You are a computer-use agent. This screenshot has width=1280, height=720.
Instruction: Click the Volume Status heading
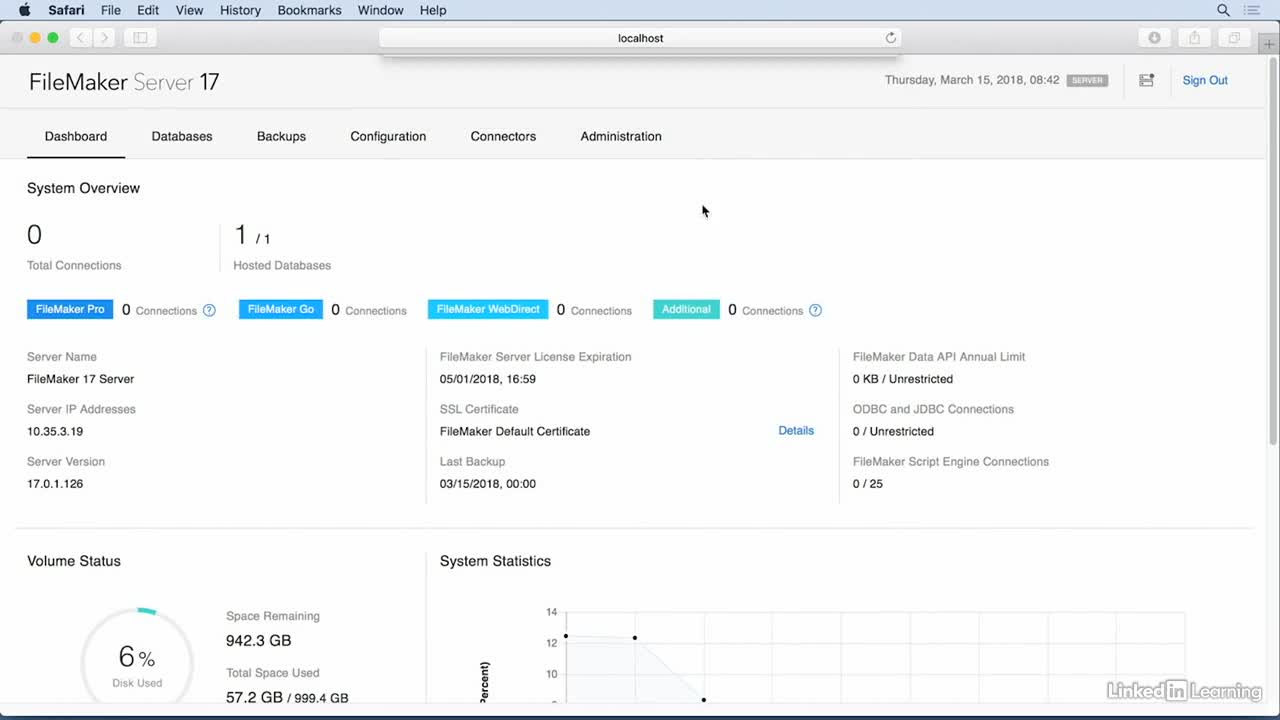point(74,561)
